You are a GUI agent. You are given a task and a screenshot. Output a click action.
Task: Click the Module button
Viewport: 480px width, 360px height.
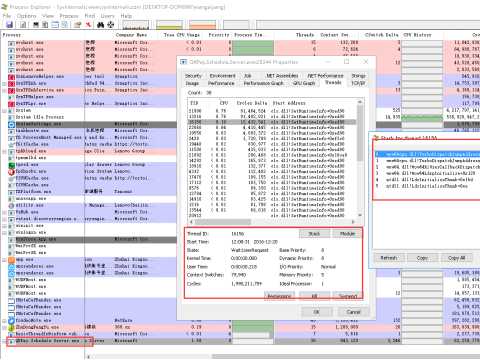pyautogui.click(x=347, y=234)
